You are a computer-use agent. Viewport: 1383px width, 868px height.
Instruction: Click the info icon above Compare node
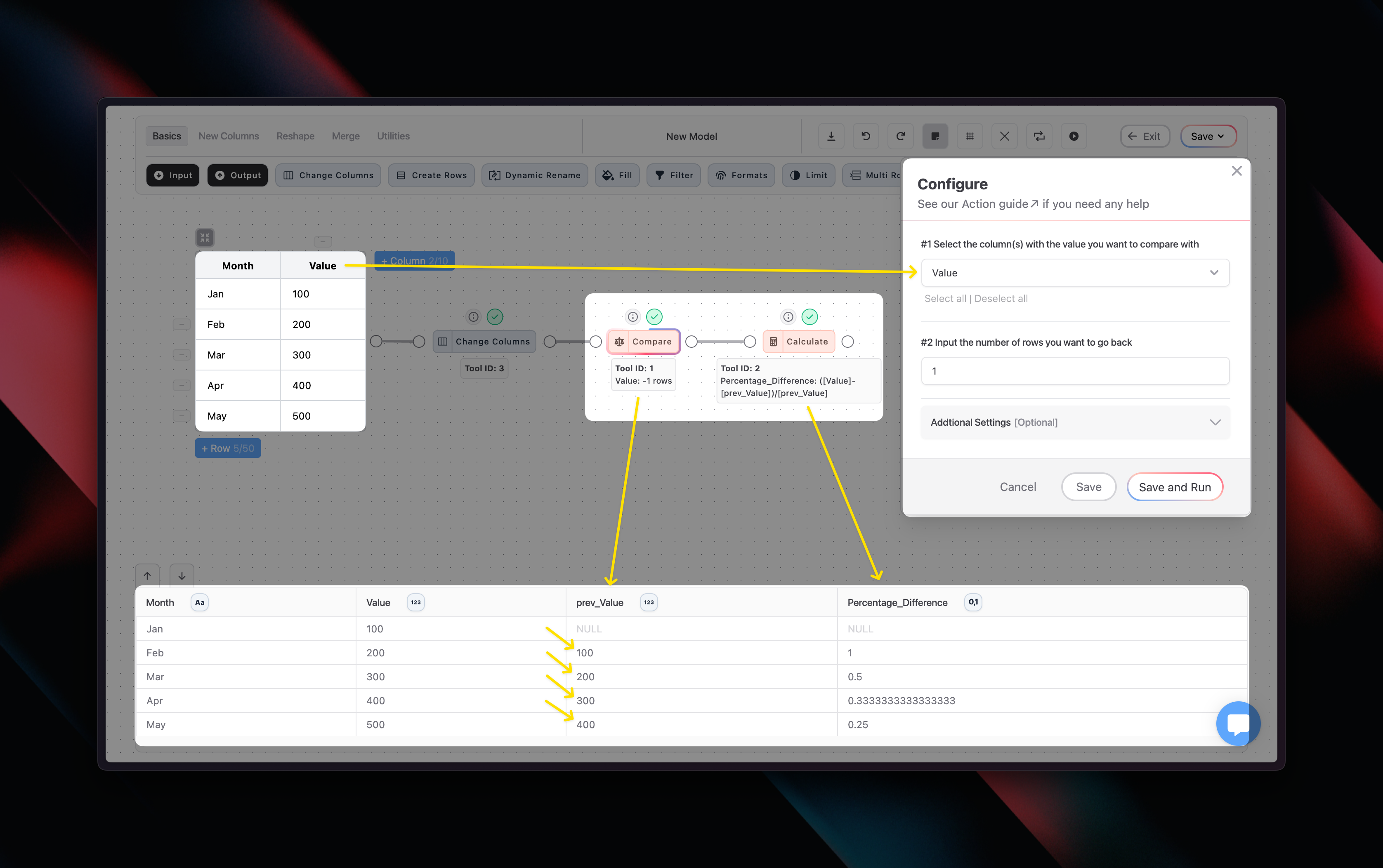[x=632, y=317]
